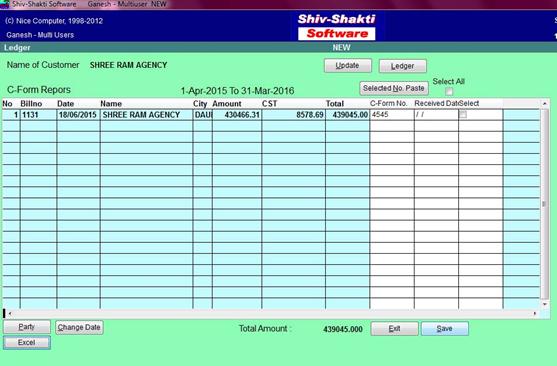Open the Change Date dialog

[79, 327]
